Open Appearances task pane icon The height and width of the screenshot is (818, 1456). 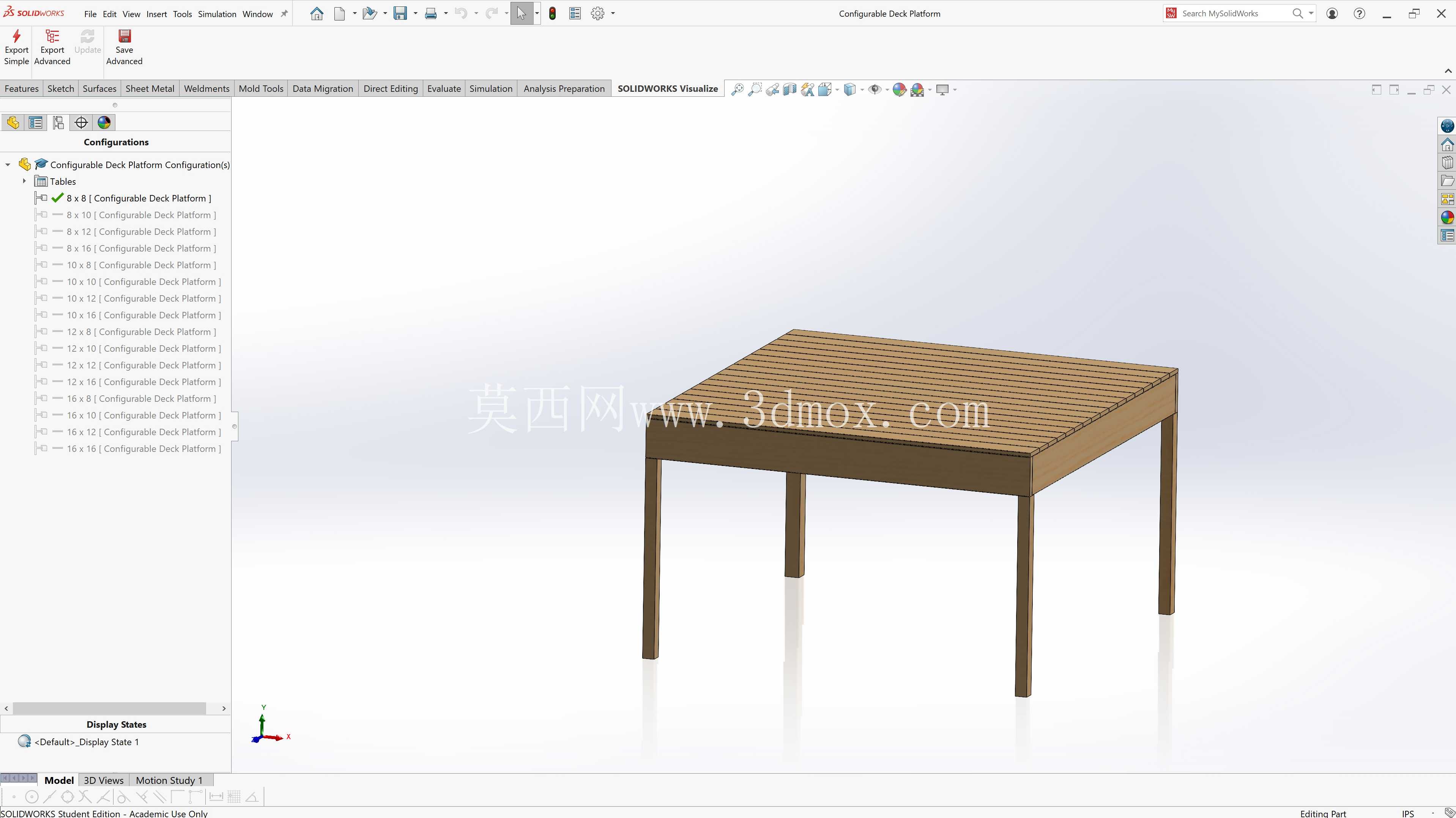tap(1447, 217)
